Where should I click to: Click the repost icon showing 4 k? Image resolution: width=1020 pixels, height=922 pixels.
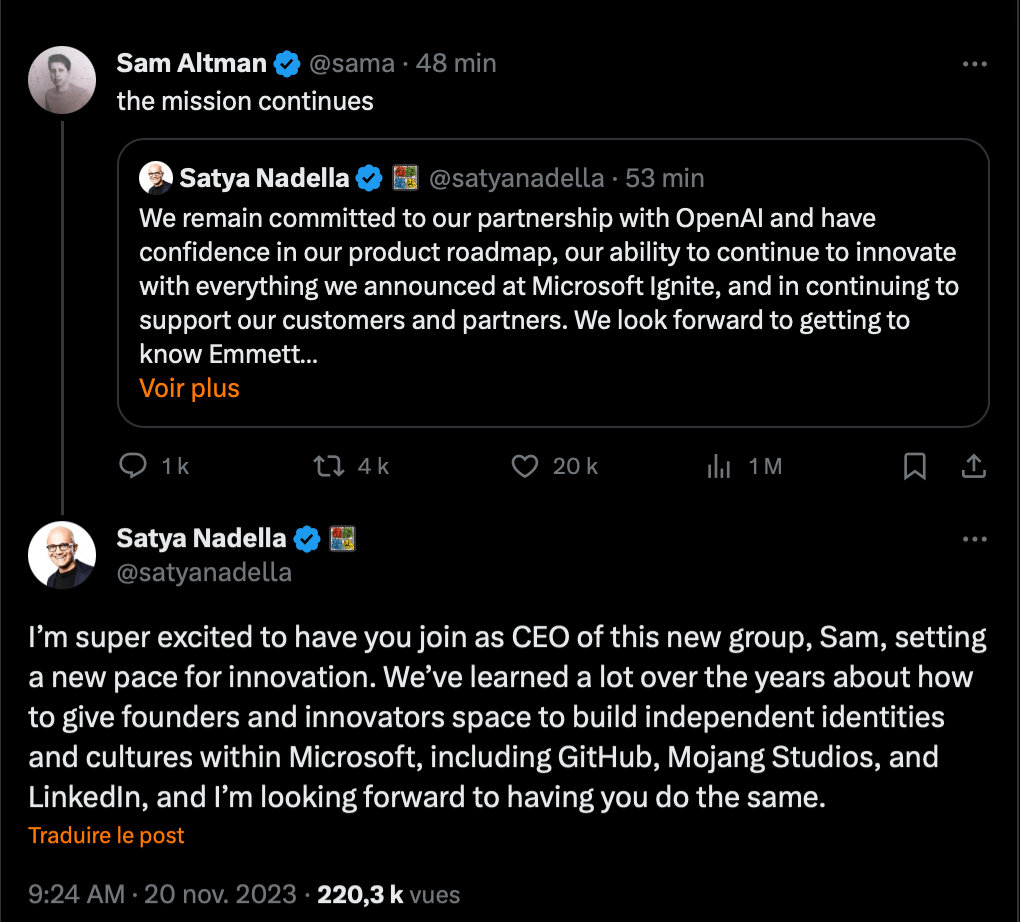328,465
